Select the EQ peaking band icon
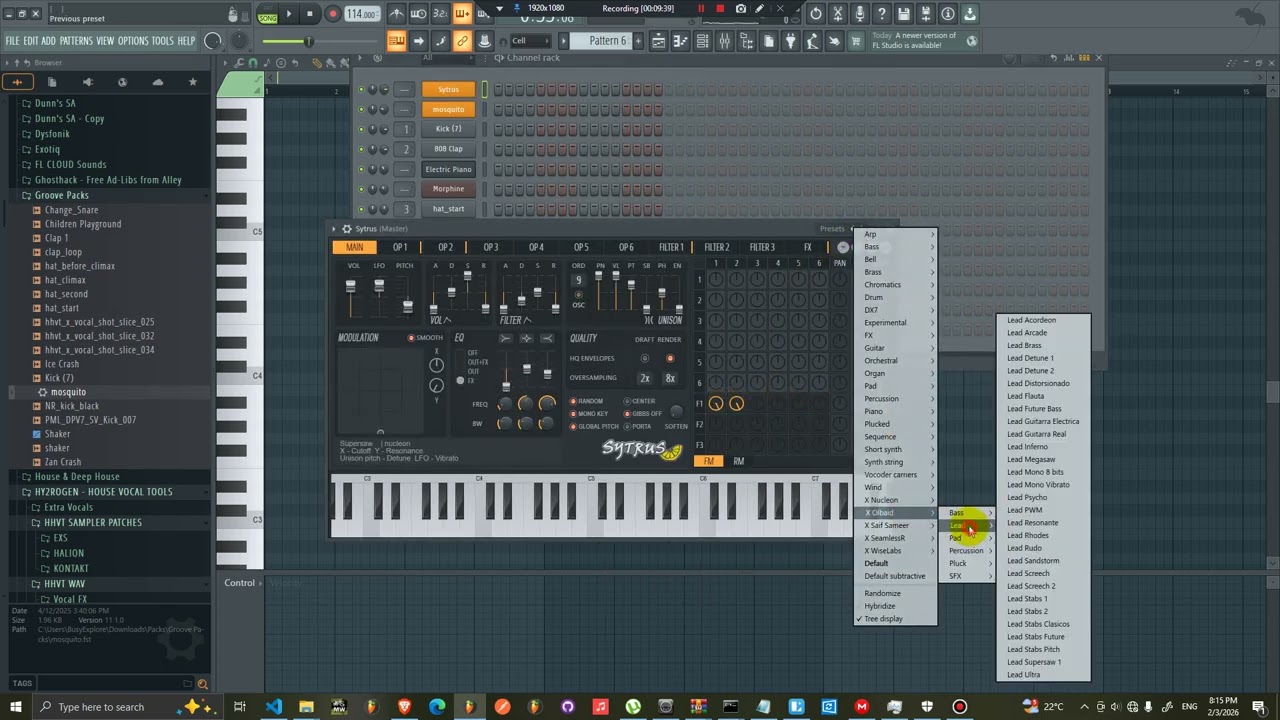Viewport: 1280px width, 720px height. [x=526, y=338]
